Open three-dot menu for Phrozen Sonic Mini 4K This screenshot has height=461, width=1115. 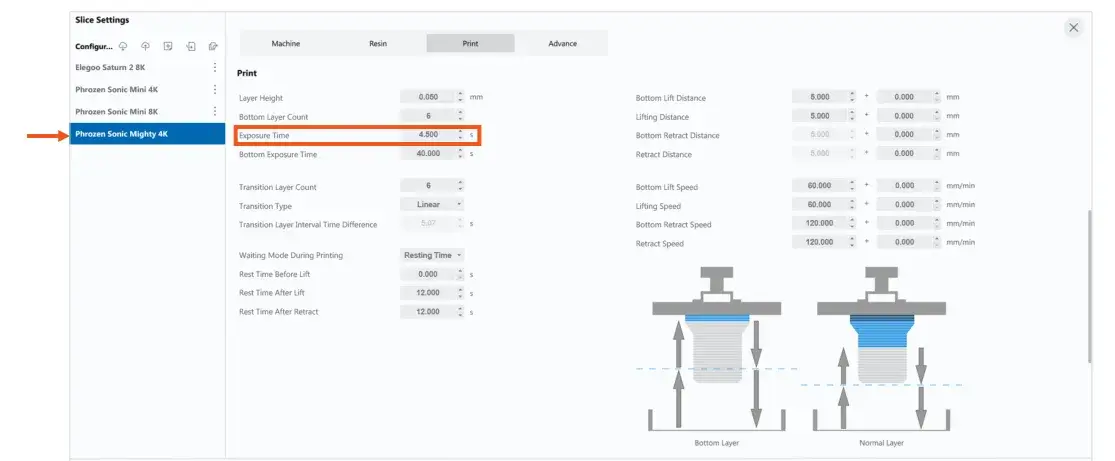pos(214,90)
